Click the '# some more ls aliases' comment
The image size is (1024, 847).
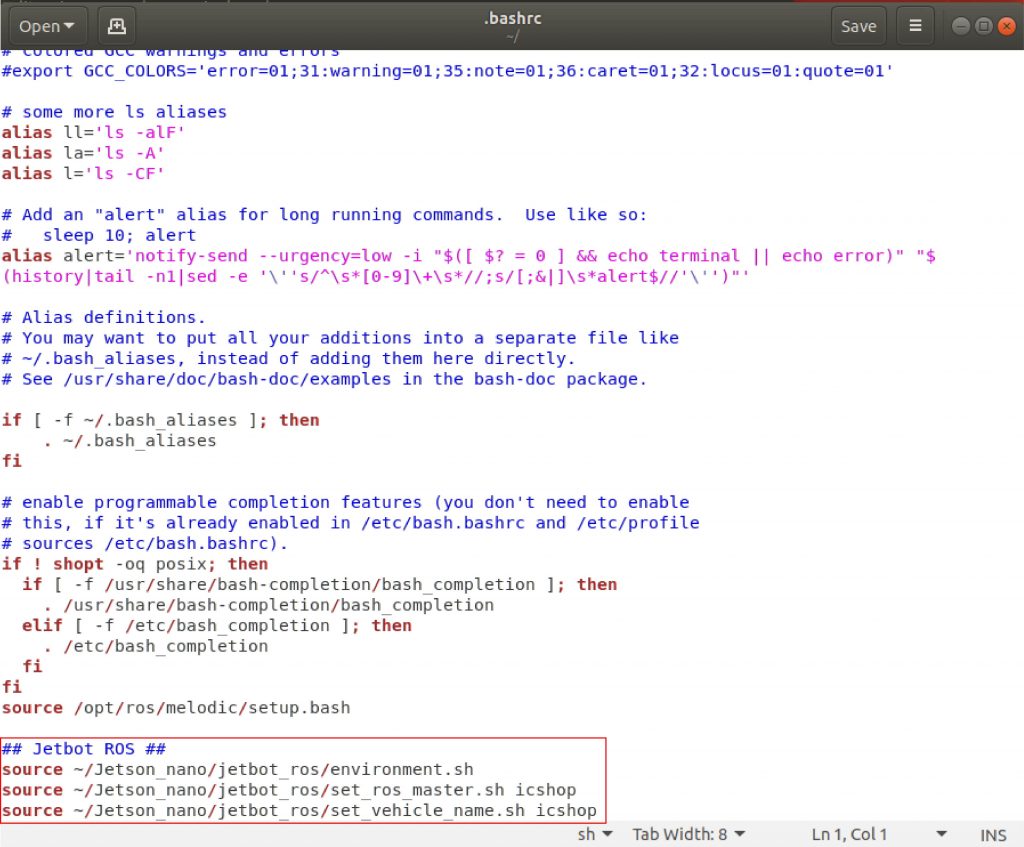pos(114,112)
